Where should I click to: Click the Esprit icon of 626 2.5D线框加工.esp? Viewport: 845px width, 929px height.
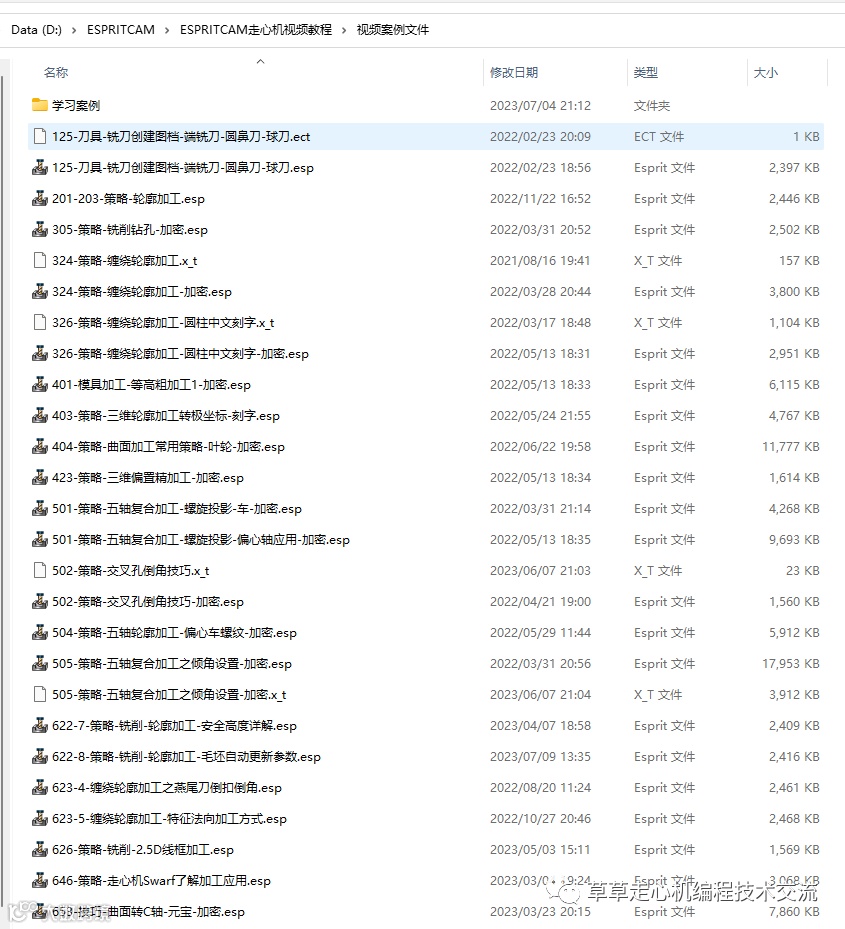pyautogui.click(x=40, y=850)
